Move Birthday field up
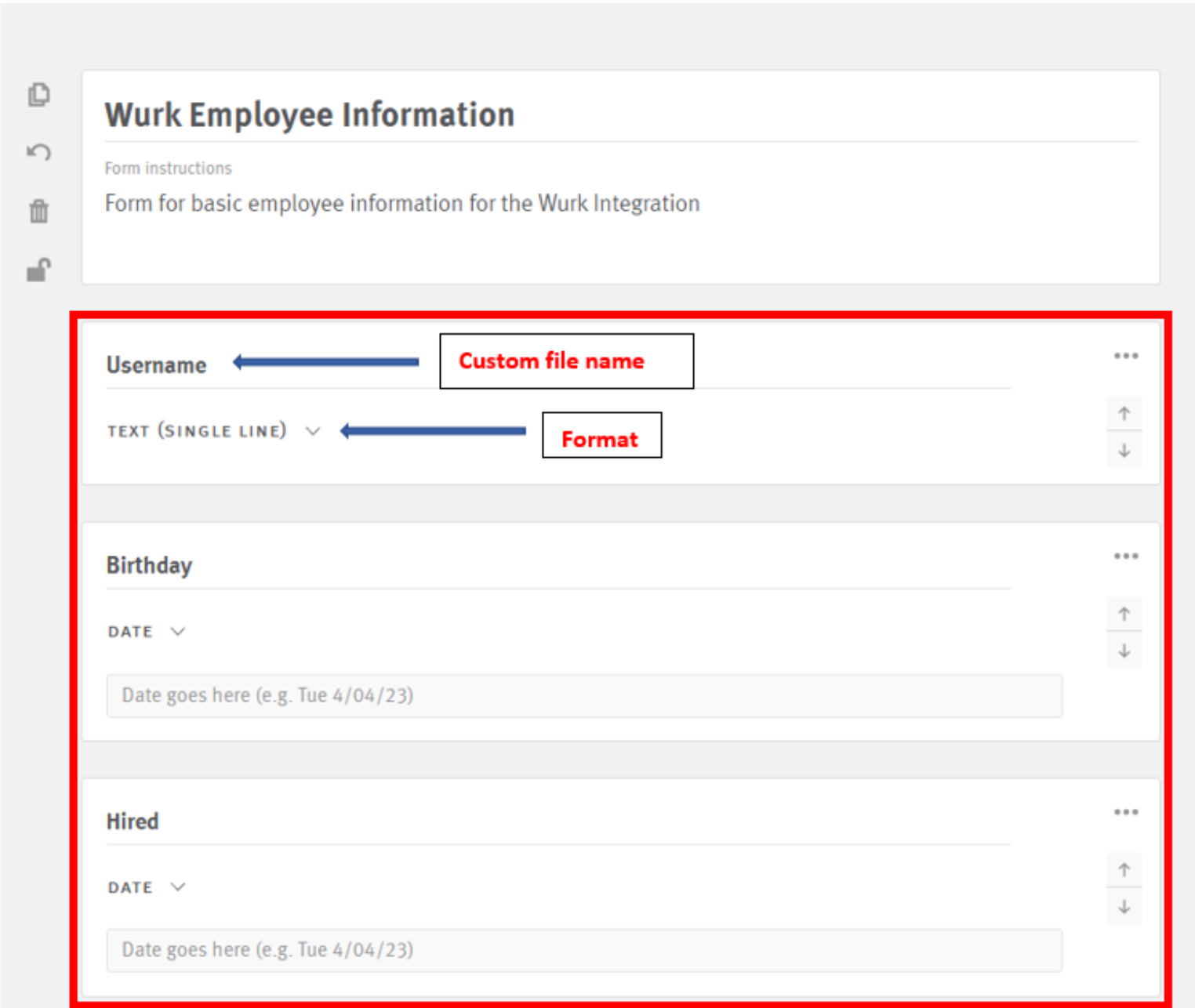Screen dimensions: 1195x1008 [1124, 614]
